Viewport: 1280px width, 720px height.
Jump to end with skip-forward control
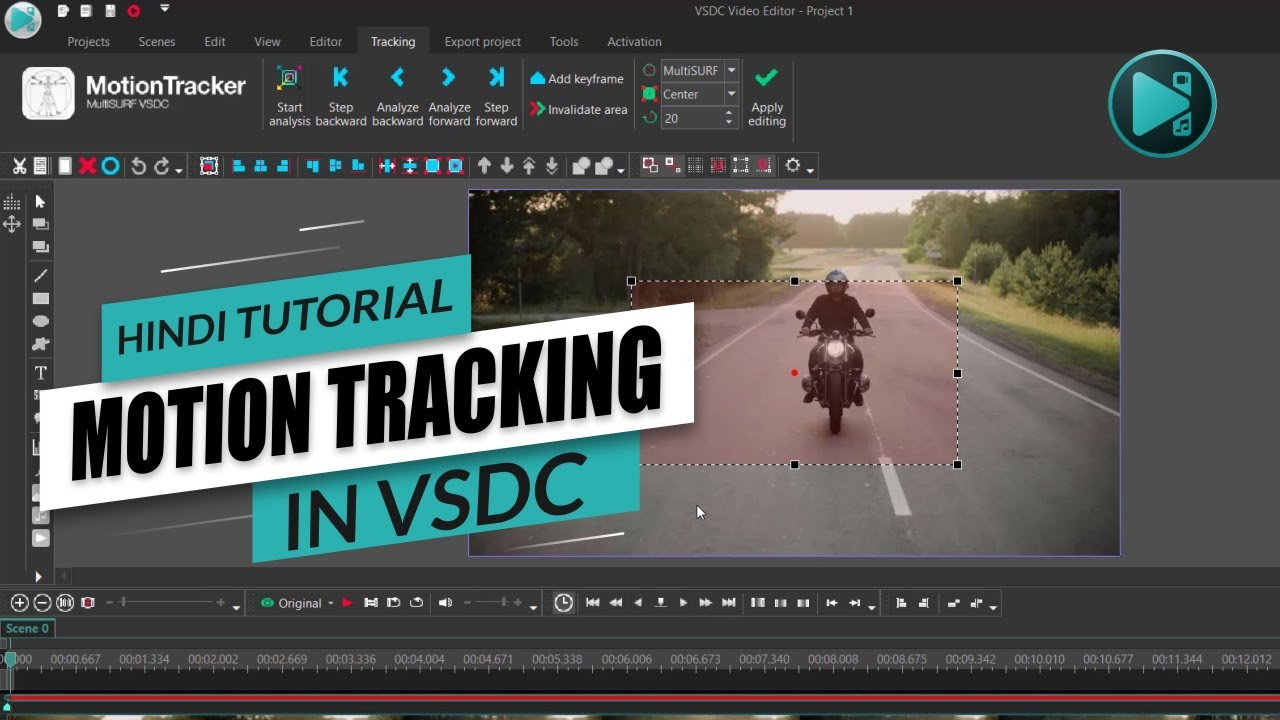click(x=728, y=603)
